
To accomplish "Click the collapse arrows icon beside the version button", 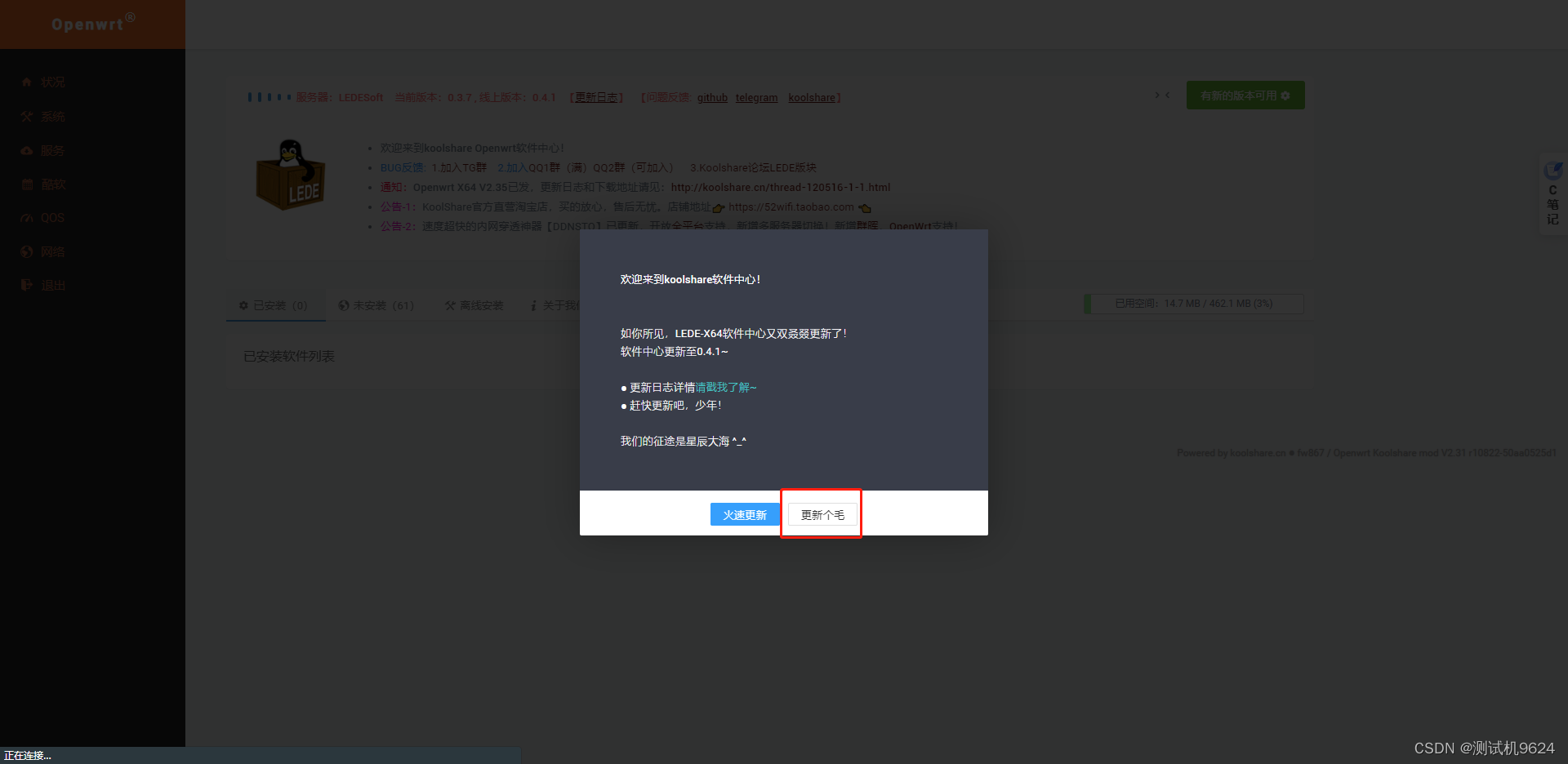I will click(x=1162, y=95).
